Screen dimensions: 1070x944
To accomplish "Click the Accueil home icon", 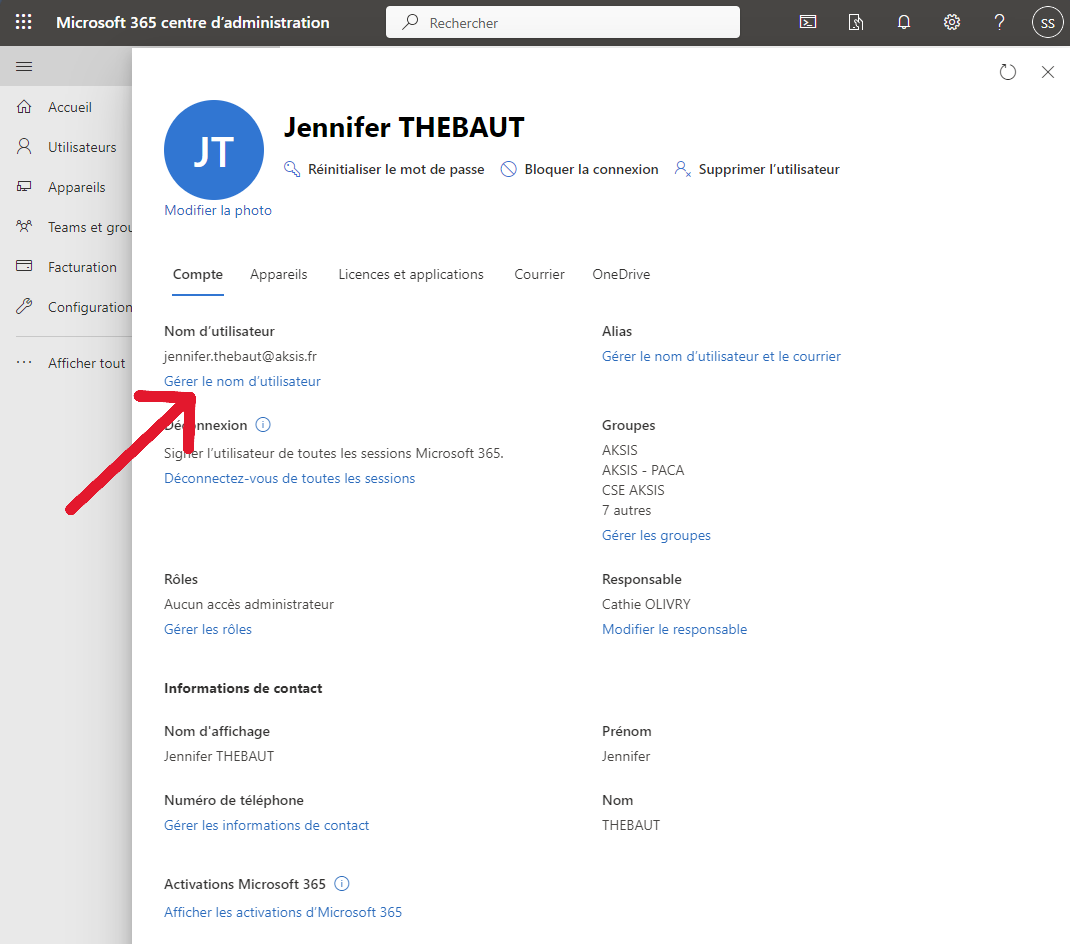I will coord(24,106).
